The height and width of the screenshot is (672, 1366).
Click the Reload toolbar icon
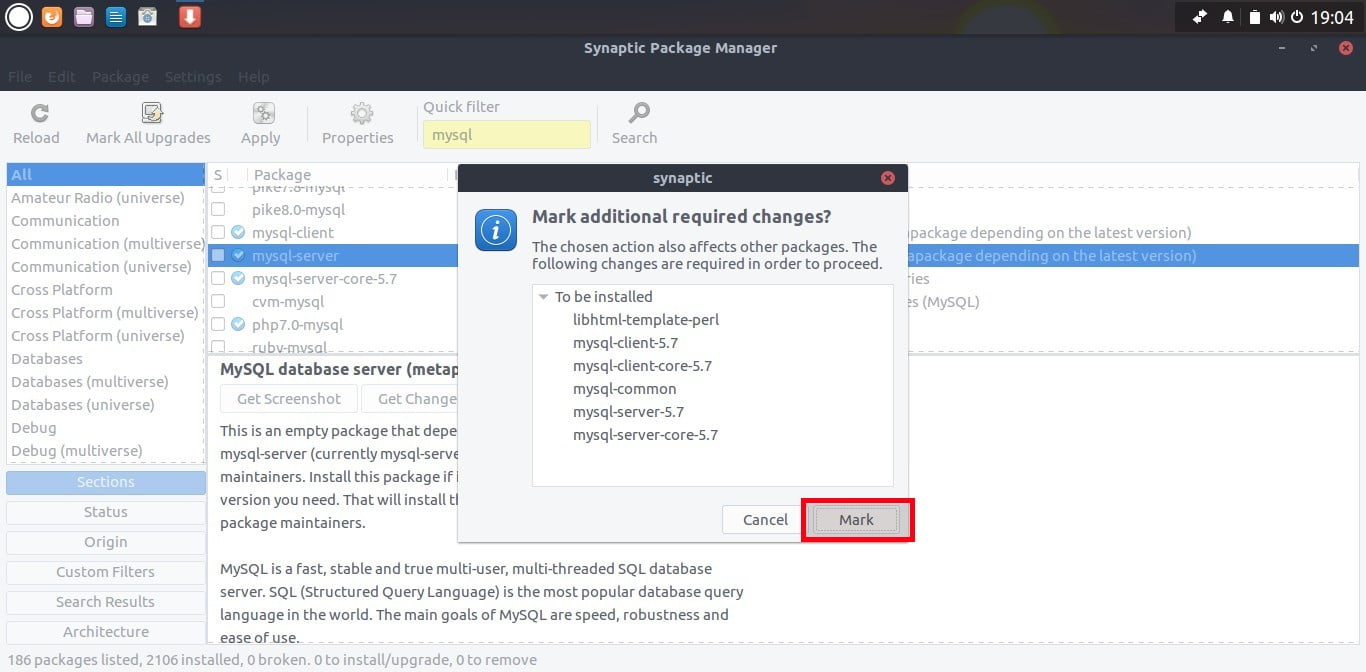coord(40,113)
